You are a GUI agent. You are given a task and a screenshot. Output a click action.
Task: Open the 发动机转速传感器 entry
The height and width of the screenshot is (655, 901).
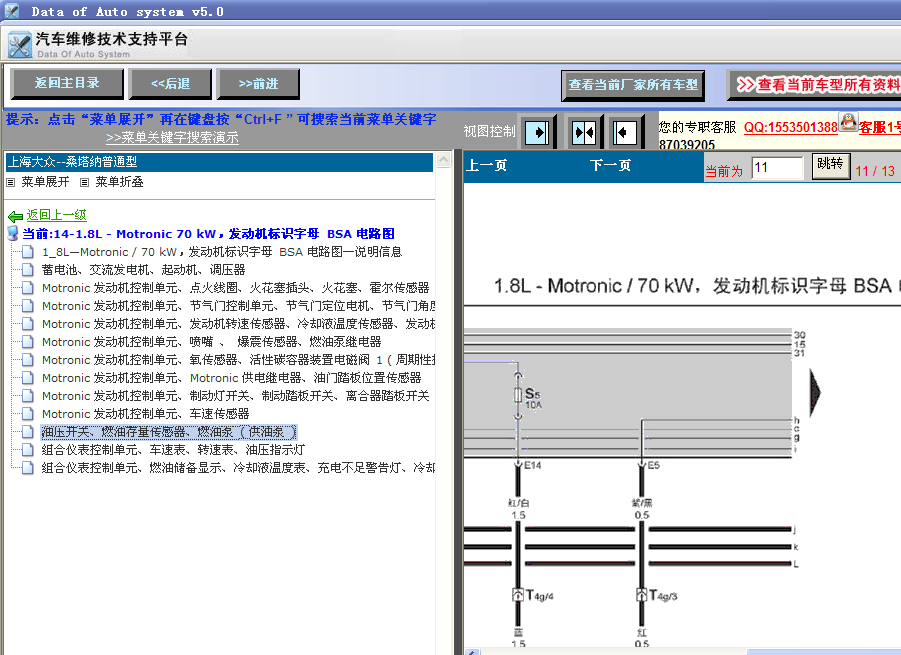(x=238, y=323)
